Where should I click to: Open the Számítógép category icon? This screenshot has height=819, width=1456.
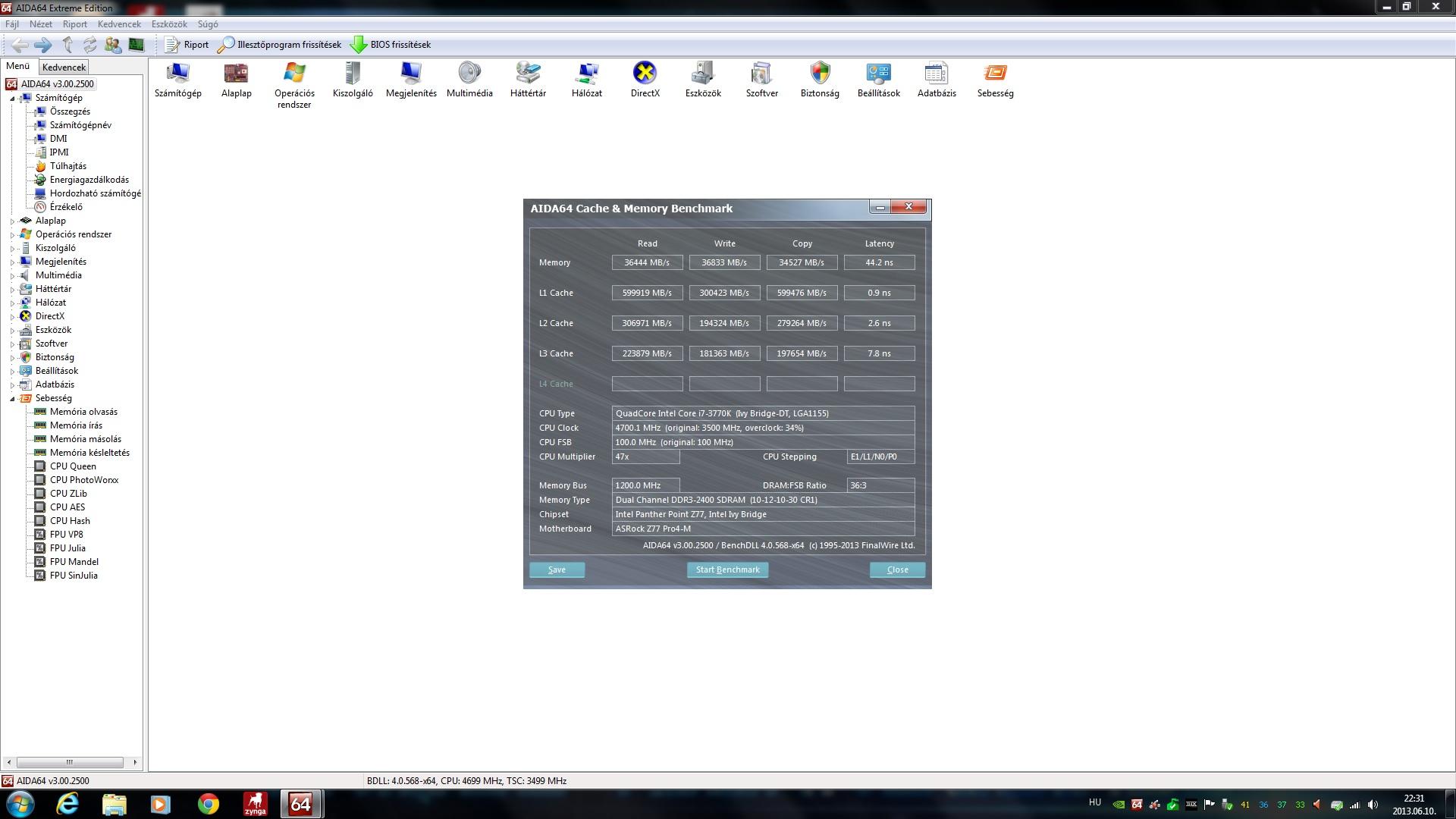tap(178, 80)
